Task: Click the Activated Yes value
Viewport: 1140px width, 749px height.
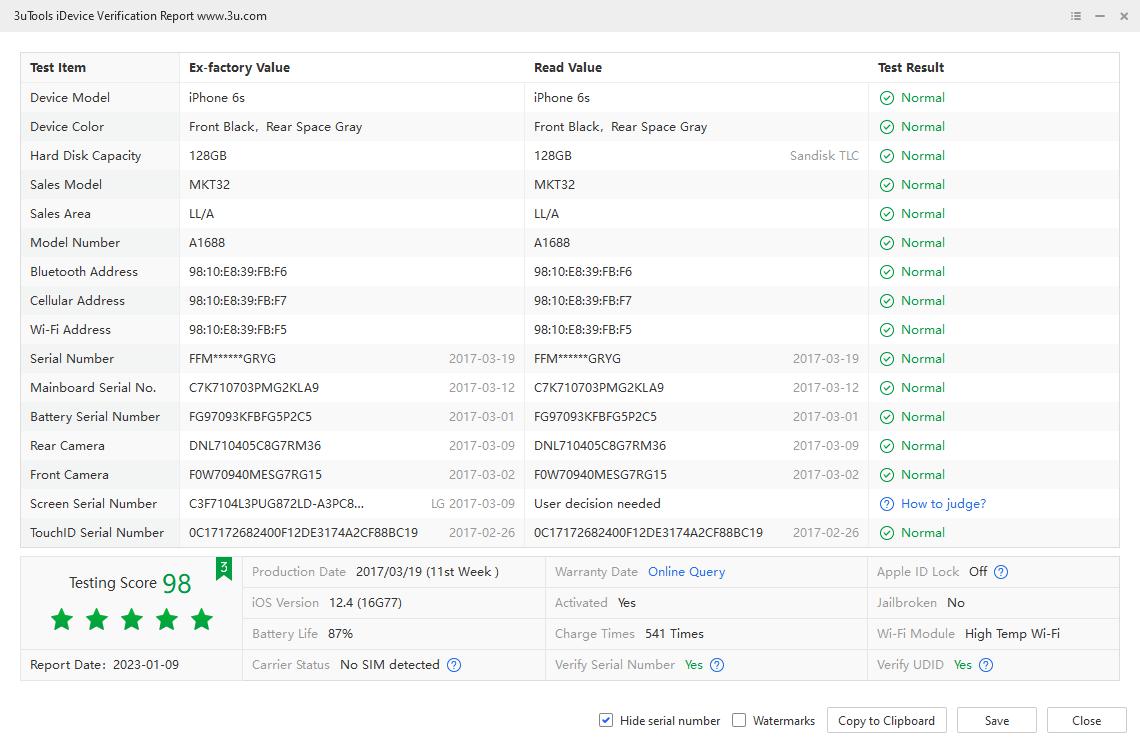Action: pyautogui.click(x=627, y=603)
